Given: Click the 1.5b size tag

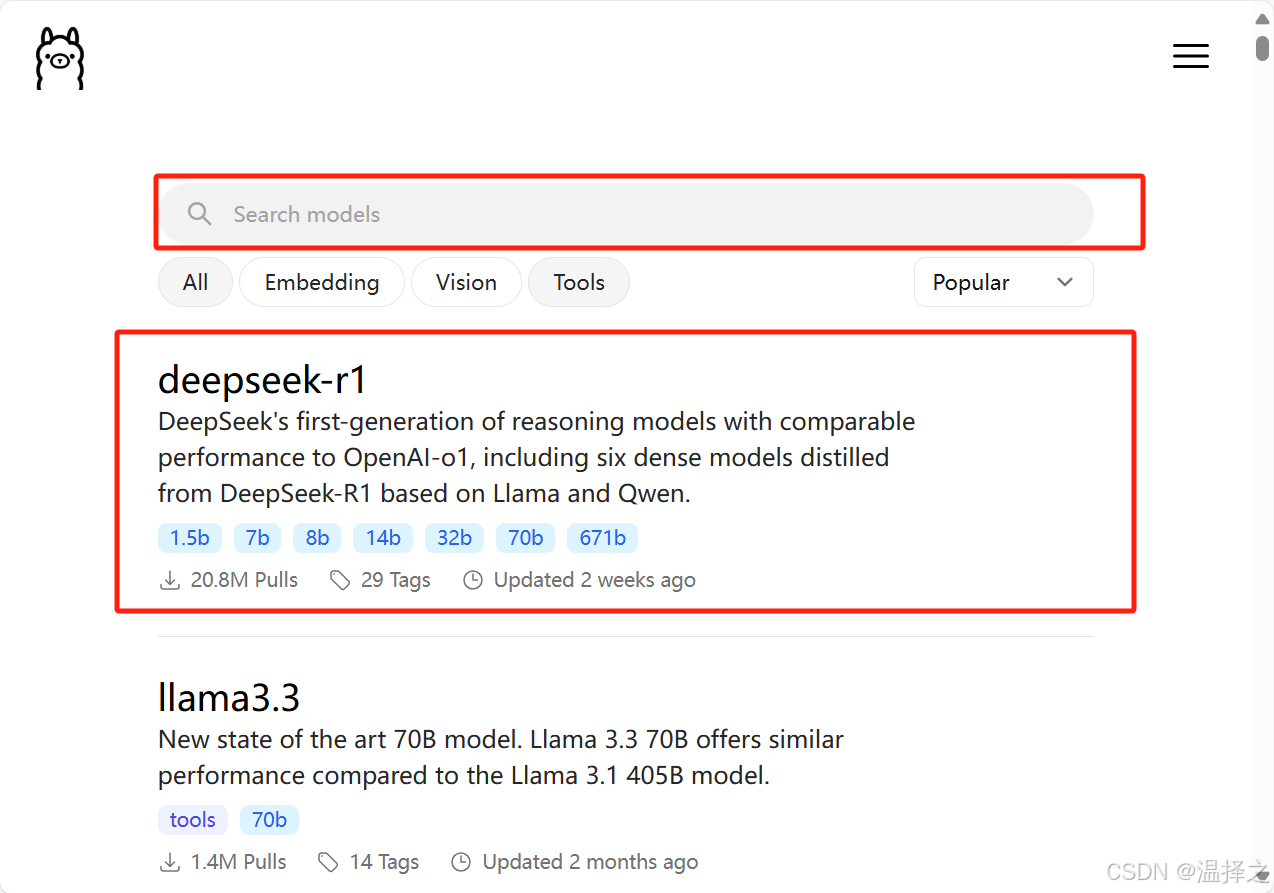Looking at the screenshot, I should [x=190, y=538].
